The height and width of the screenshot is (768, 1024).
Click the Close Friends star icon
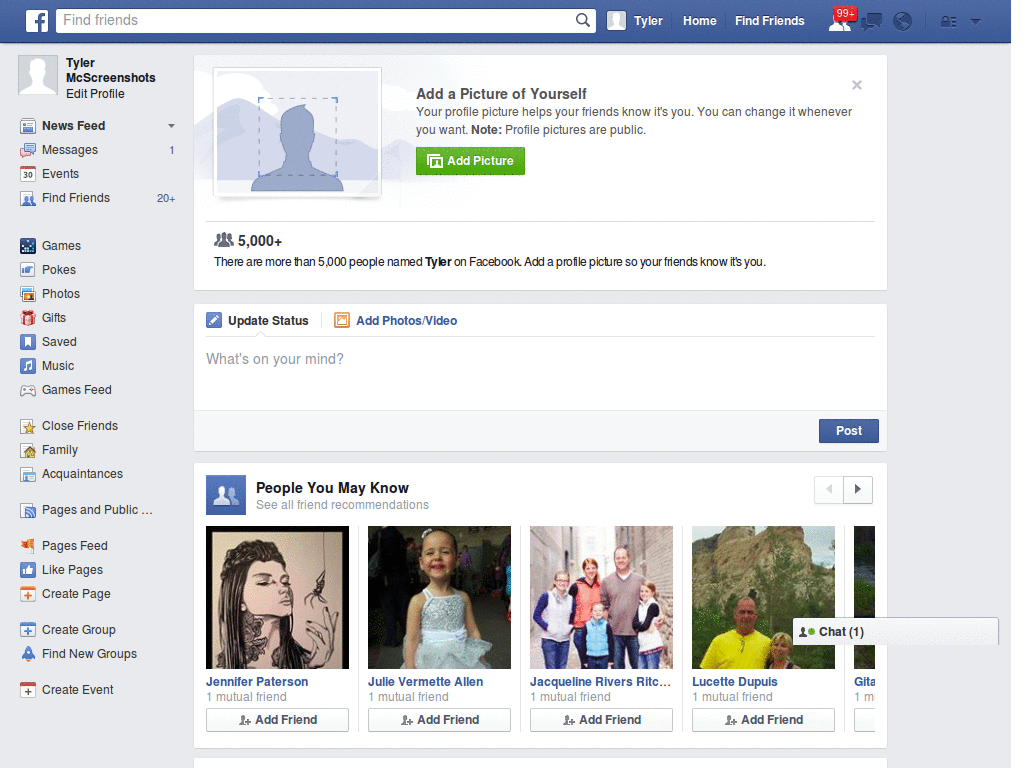[x=27, y=426]
